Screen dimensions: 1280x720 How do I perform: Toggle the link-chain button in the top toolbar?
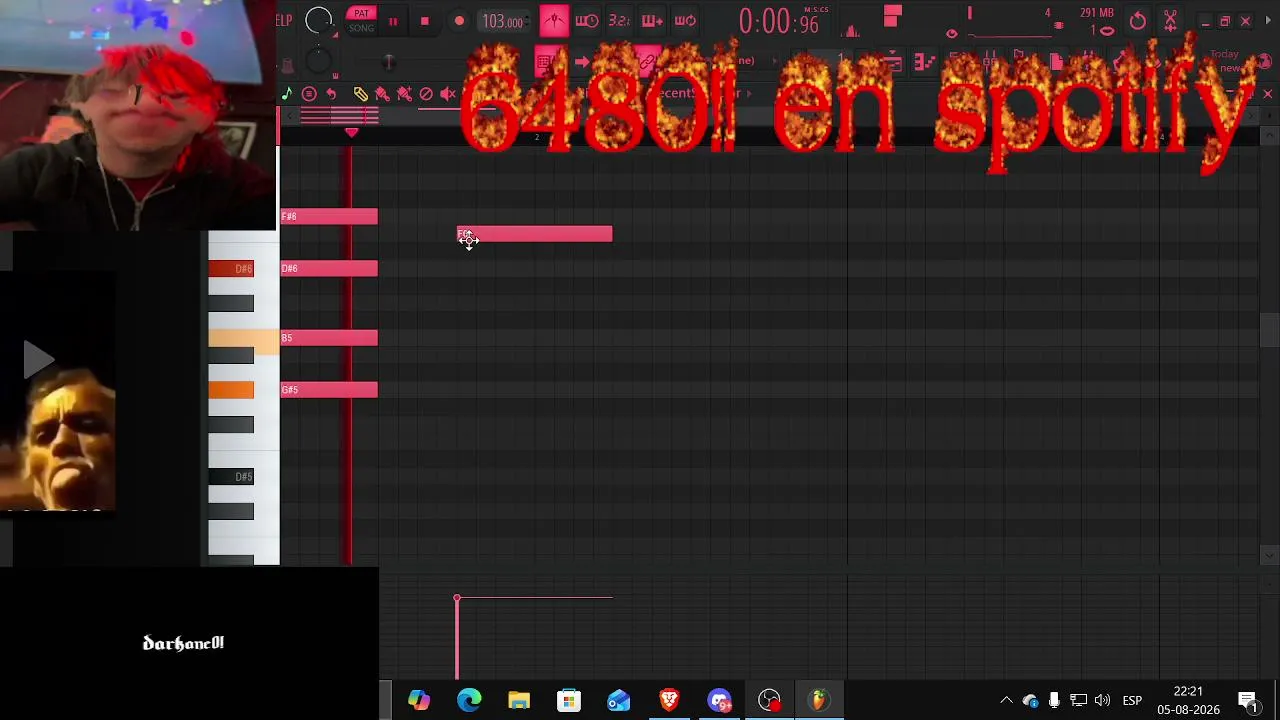coord(647,63)
